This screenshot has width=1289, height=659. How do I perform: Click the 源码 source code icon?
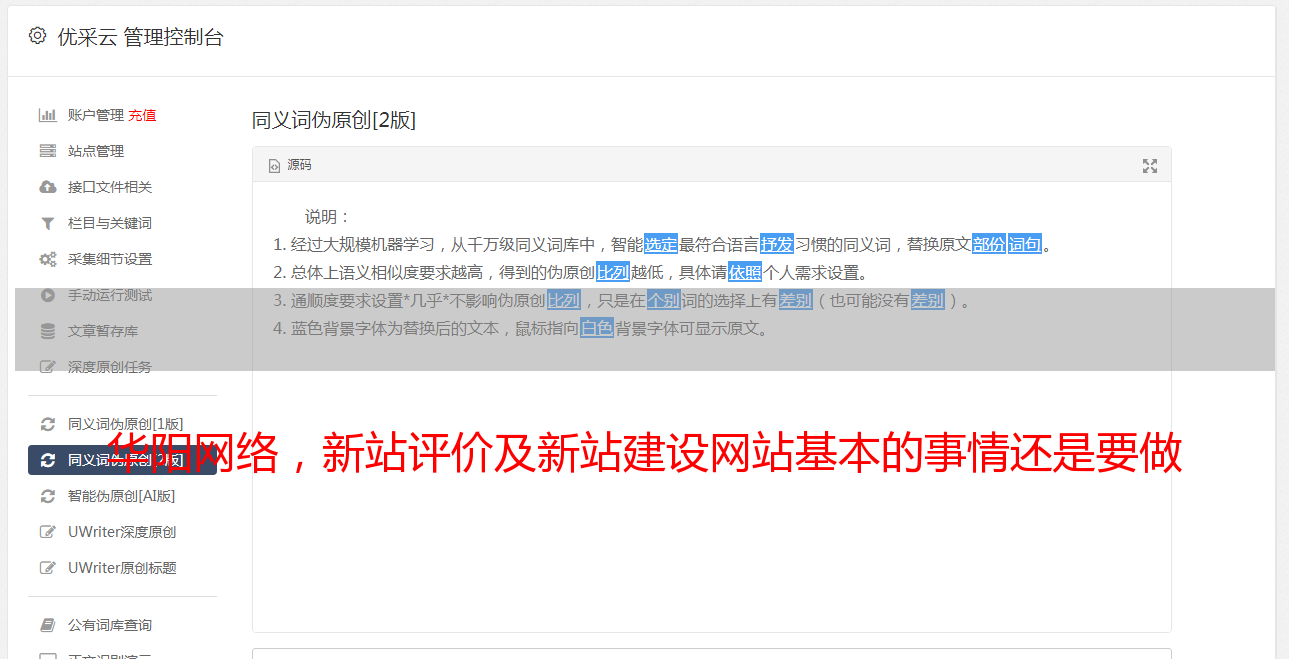pyautogui.click(x=274, y=166)
